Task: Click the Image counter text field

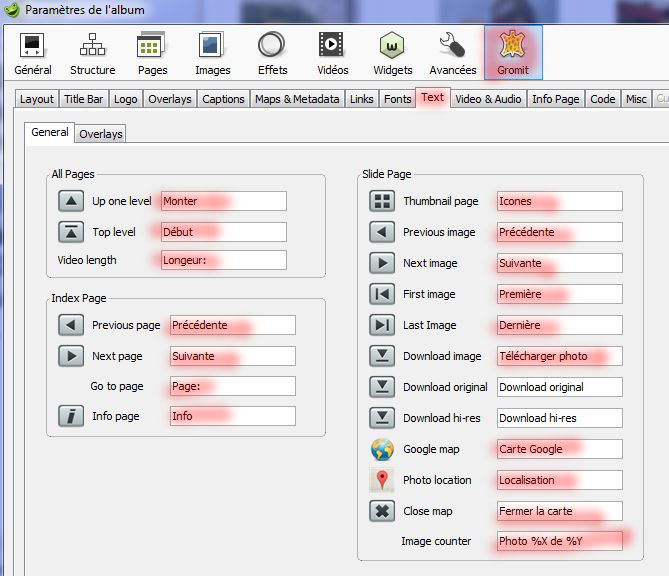Action: click(559, 541)
